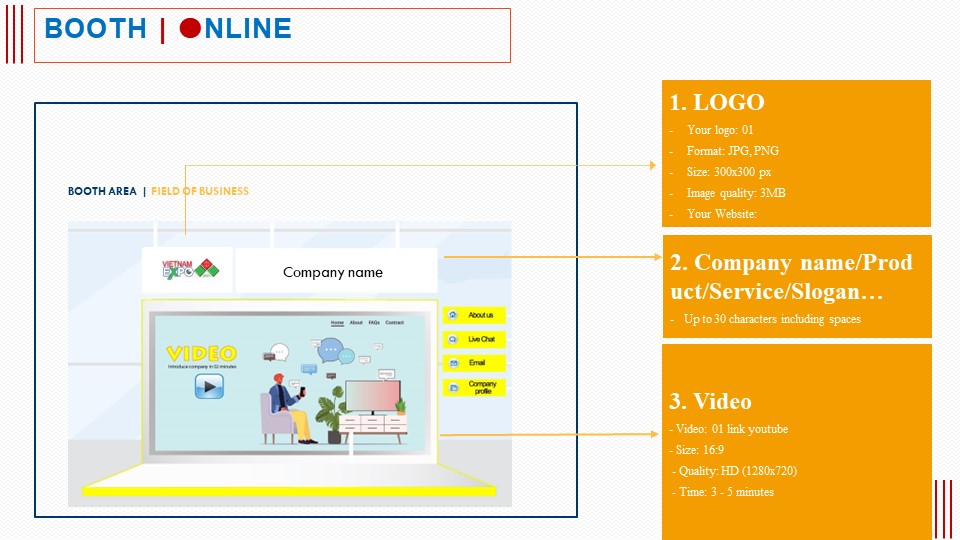The image size is (960, 540).
Task: Click the white speech bubble near VIDEO
Action: click(x=279, y=352)
